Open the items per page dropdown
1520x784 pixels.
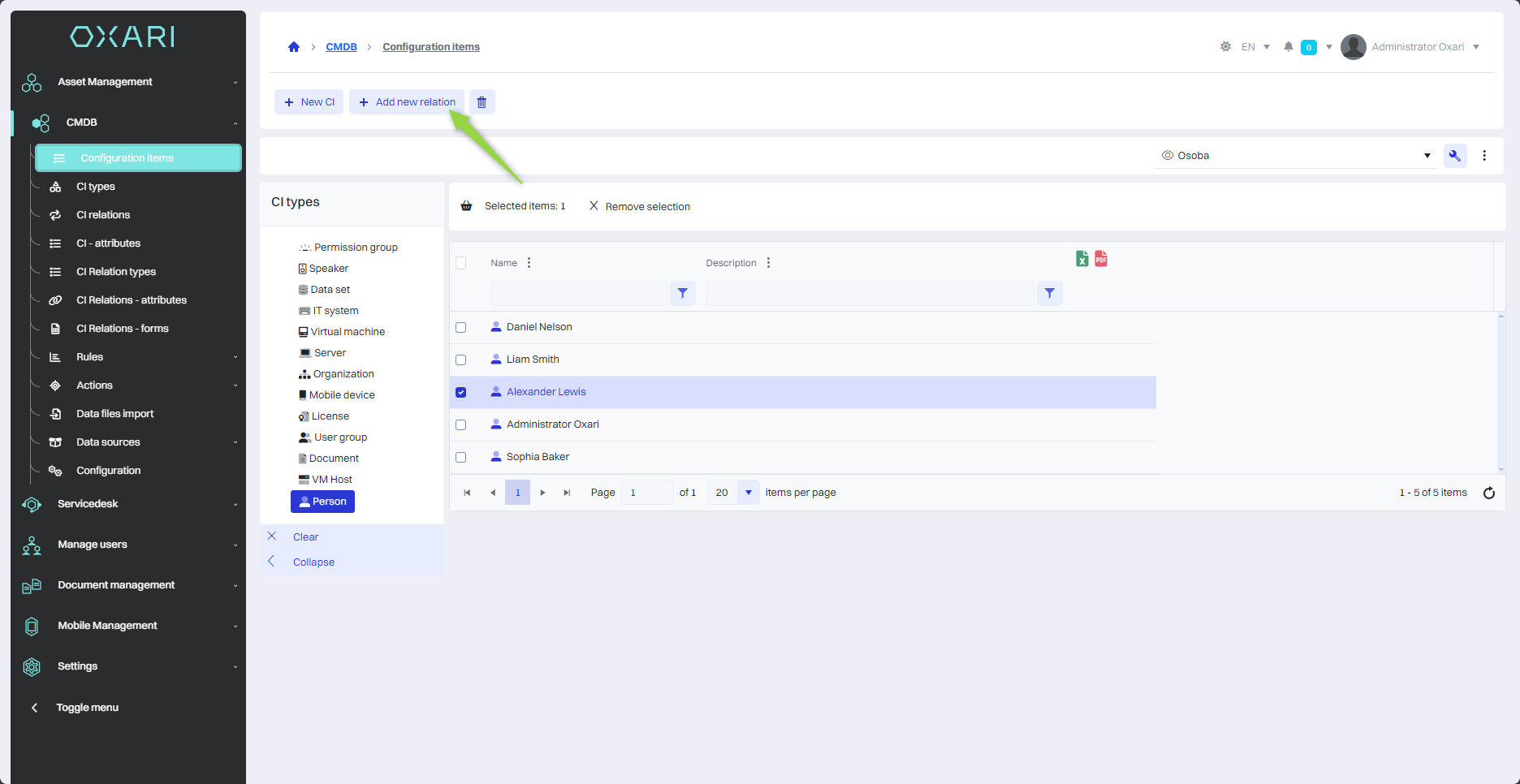coord(748,493)
